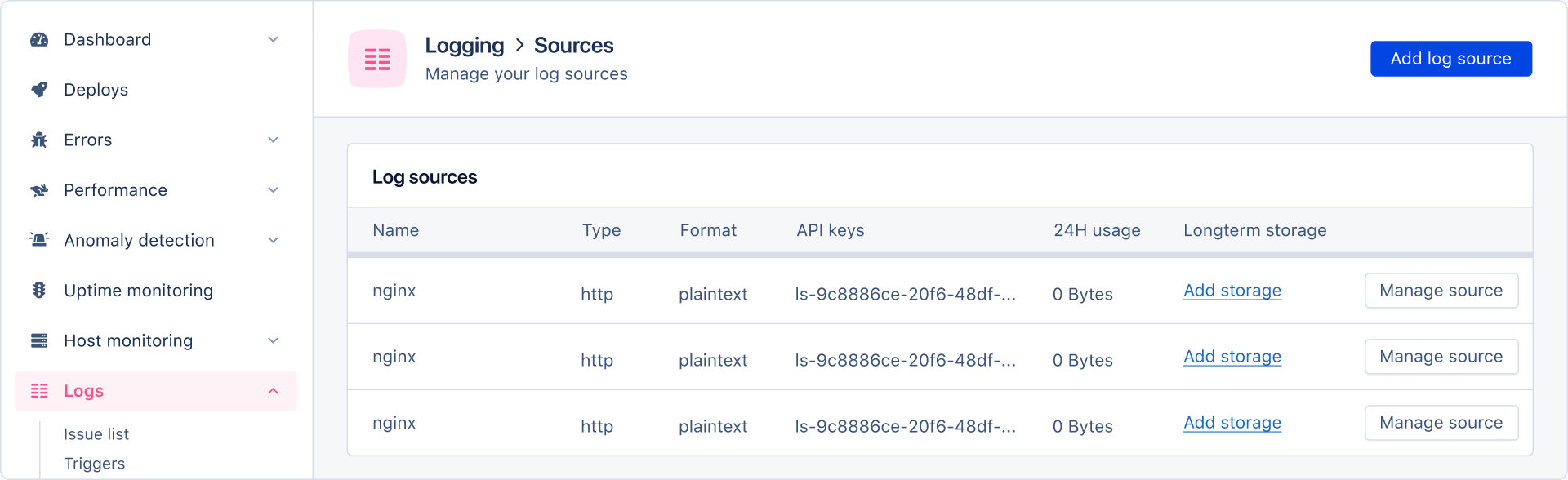Click Add storage for first nginx row
Image resolution: width=1568 pixels, height=480 pixels.
tap(1232, 291)
